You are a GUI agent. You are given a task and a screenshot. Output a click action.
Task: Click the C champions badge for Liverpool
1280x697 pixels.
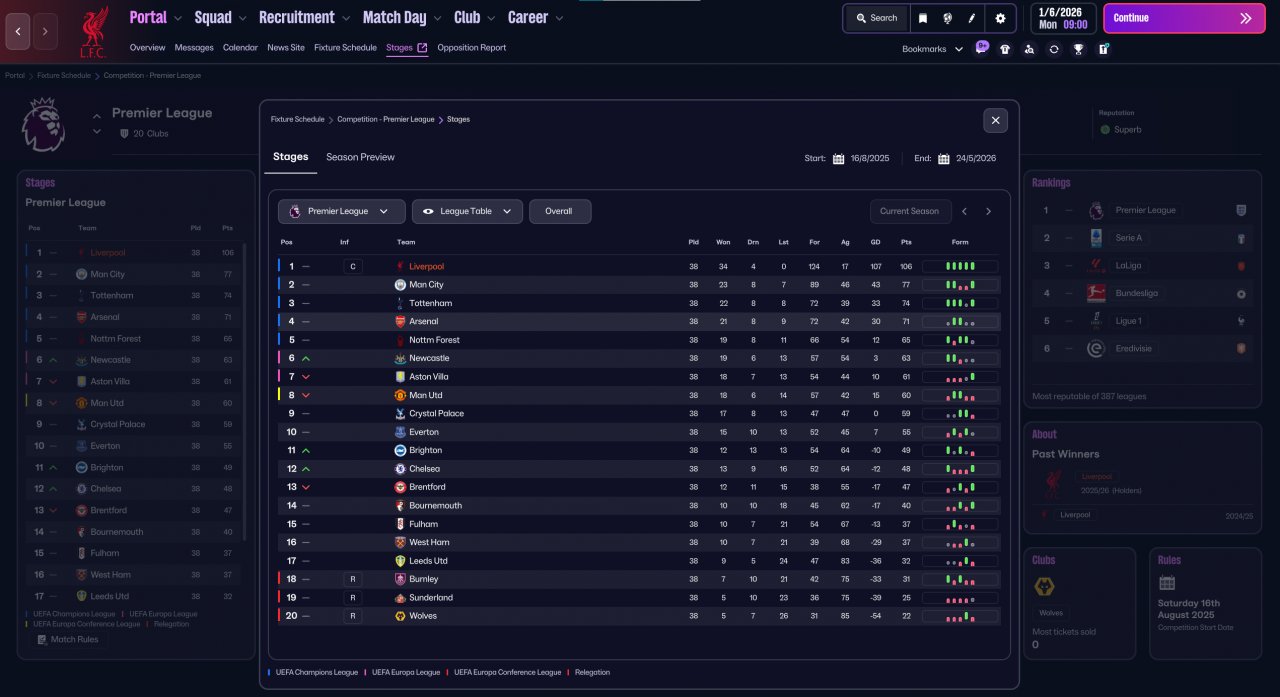coord(351,267)
